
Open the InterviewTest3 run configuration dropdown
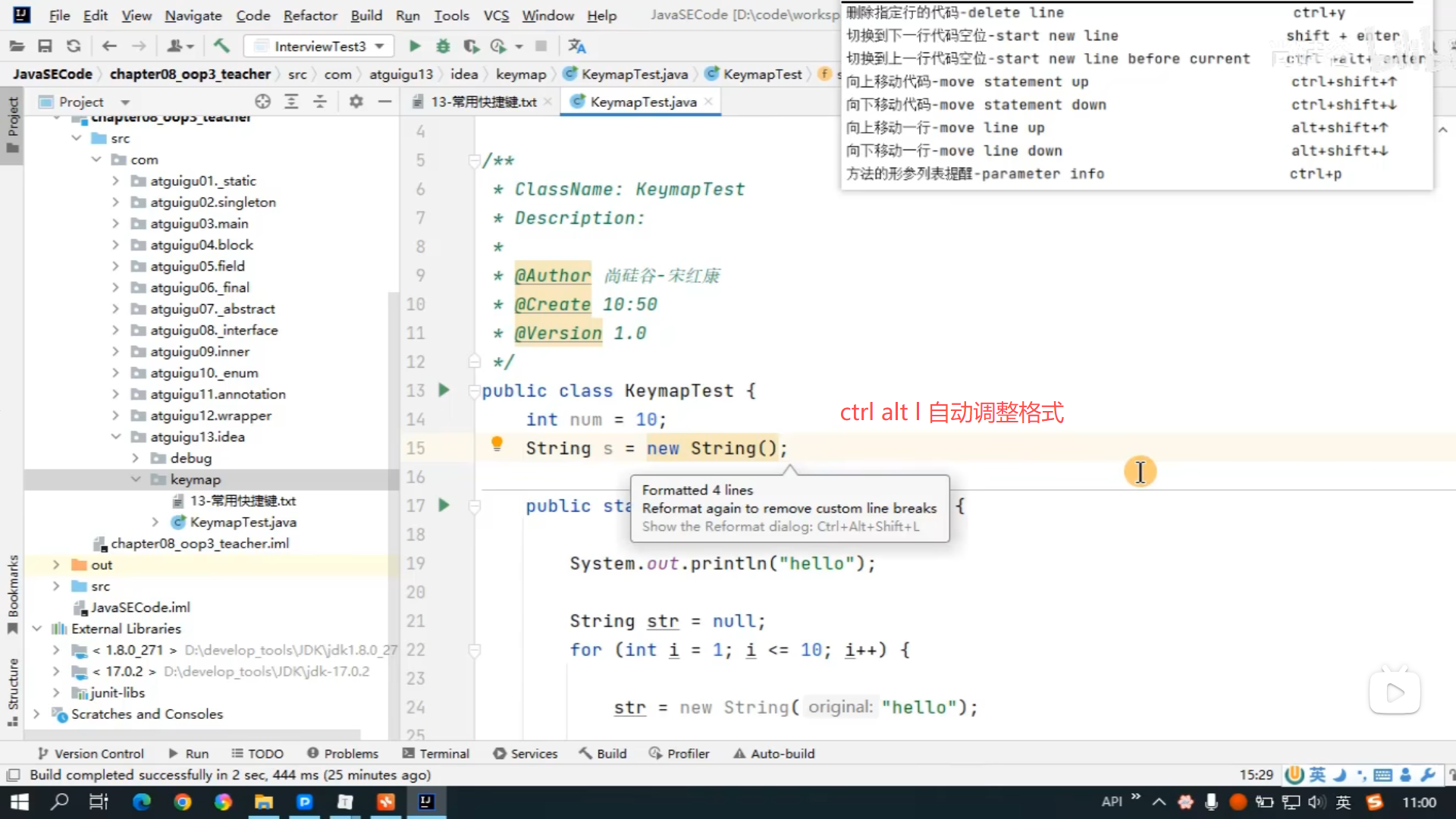pyautogui.click(x=319, y=46)
